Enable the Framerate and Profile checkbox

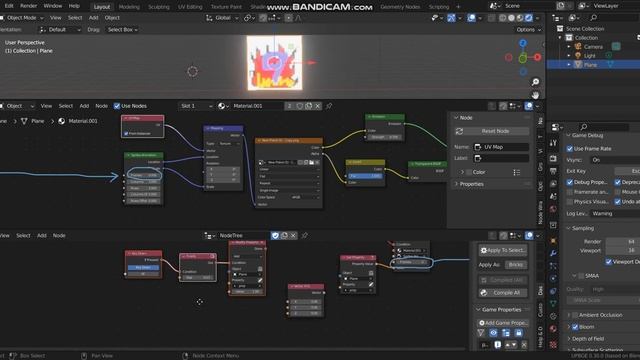click(570, 192)
